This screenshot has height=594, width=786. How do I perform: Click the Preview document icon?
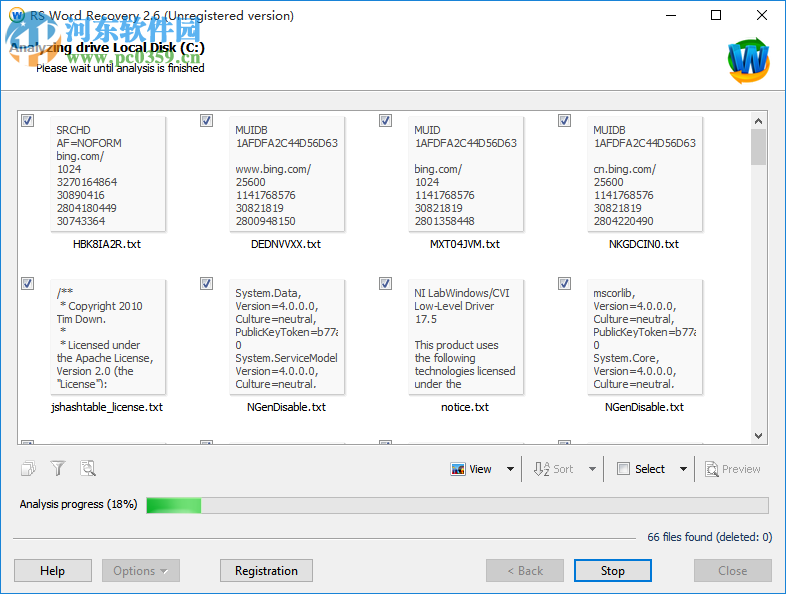tap(712, 469)
